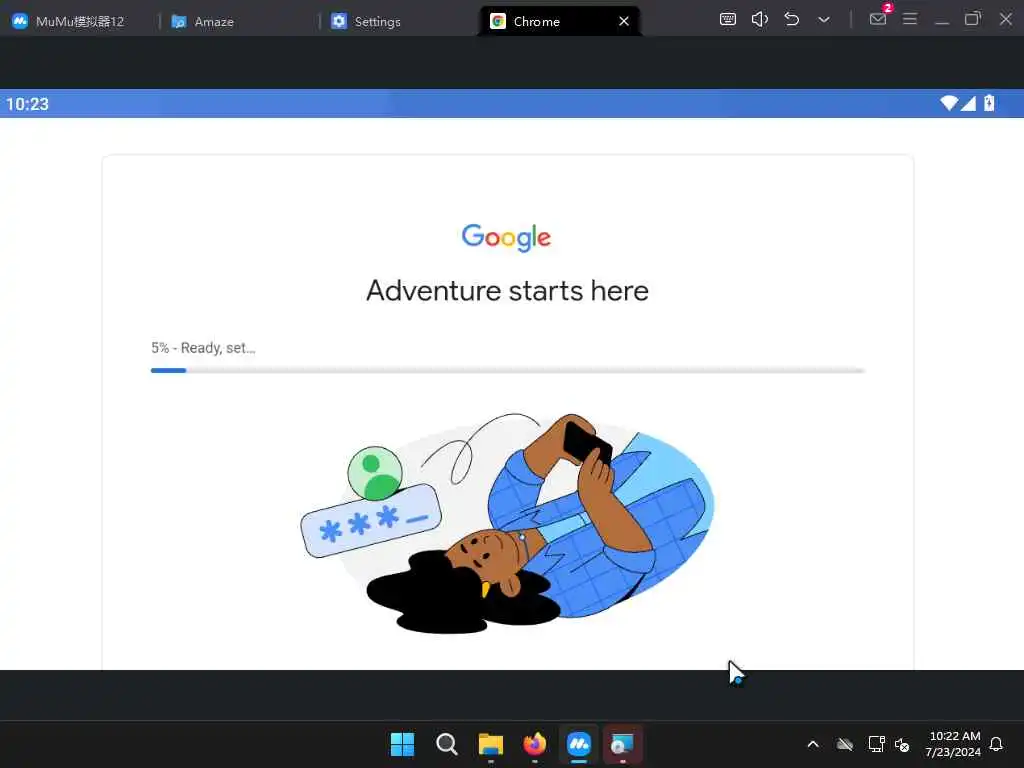1024x768 pixels.
Task: Open the MuMu keyboard mapping icon
Action: 728,19
